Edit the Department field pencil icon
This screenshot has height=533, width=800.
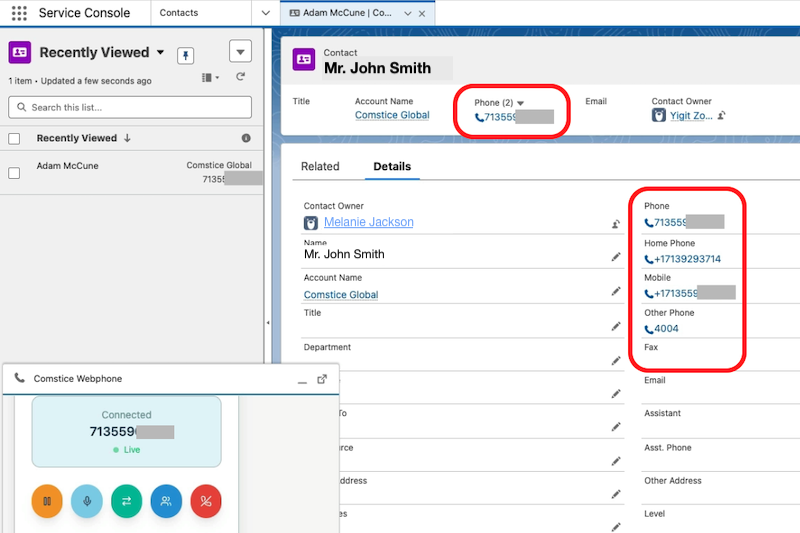click(616, 361)
